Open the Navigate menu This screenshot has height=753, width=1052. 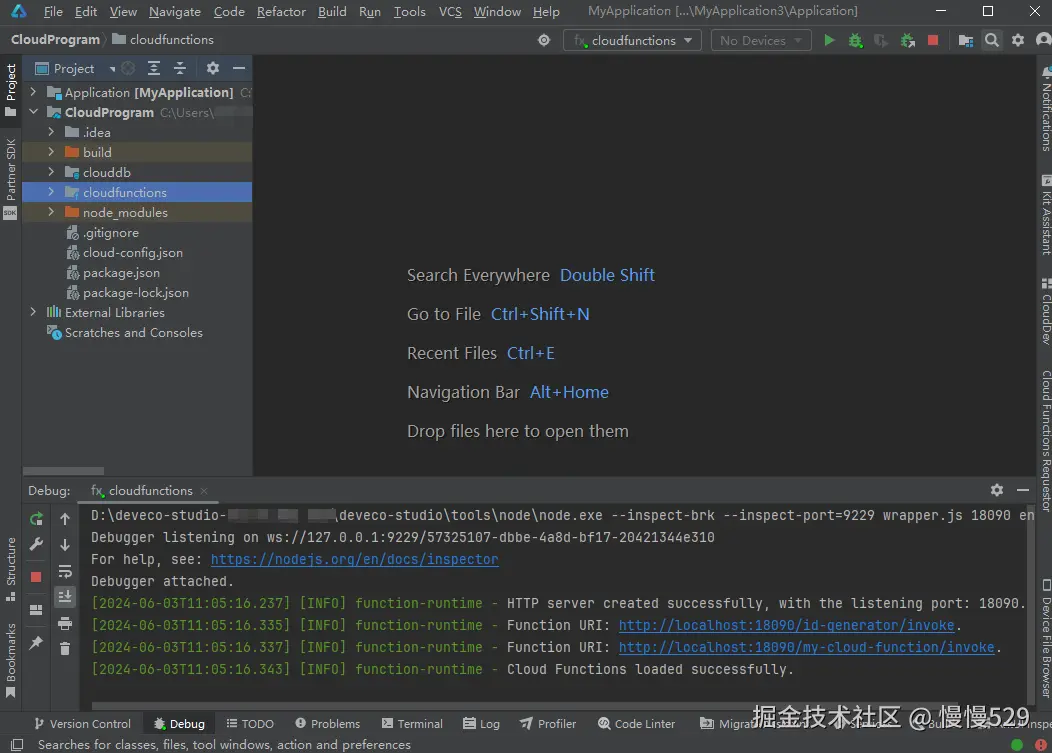174,11
